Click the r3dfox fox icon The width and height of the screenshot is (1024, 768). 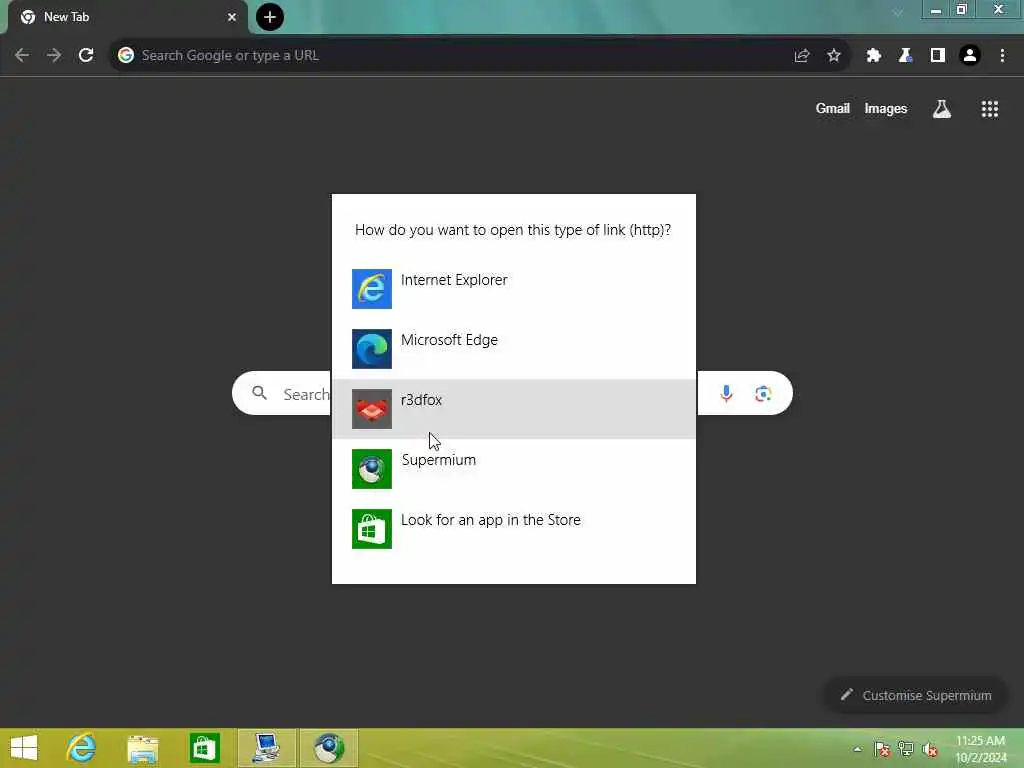[372, 409]
